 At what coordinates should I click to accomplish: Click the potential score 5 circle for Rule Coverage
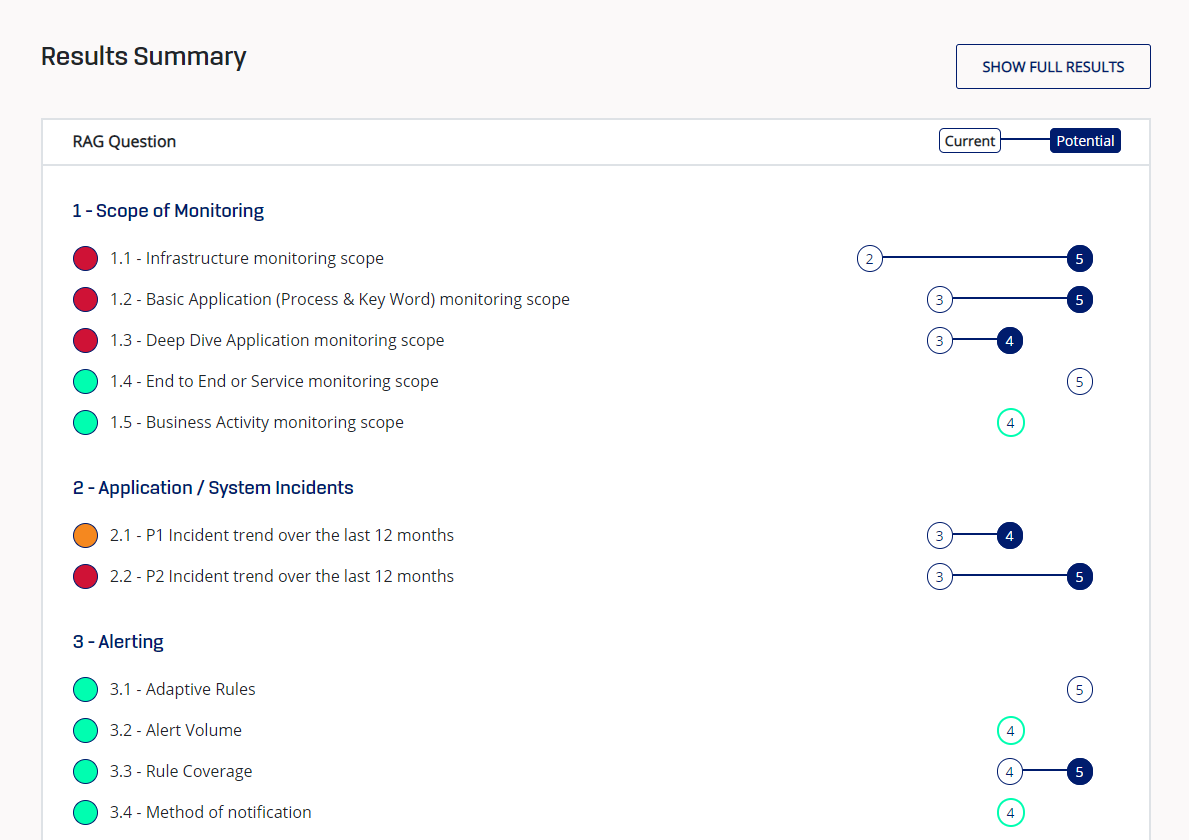click(x=1080, y=771)
